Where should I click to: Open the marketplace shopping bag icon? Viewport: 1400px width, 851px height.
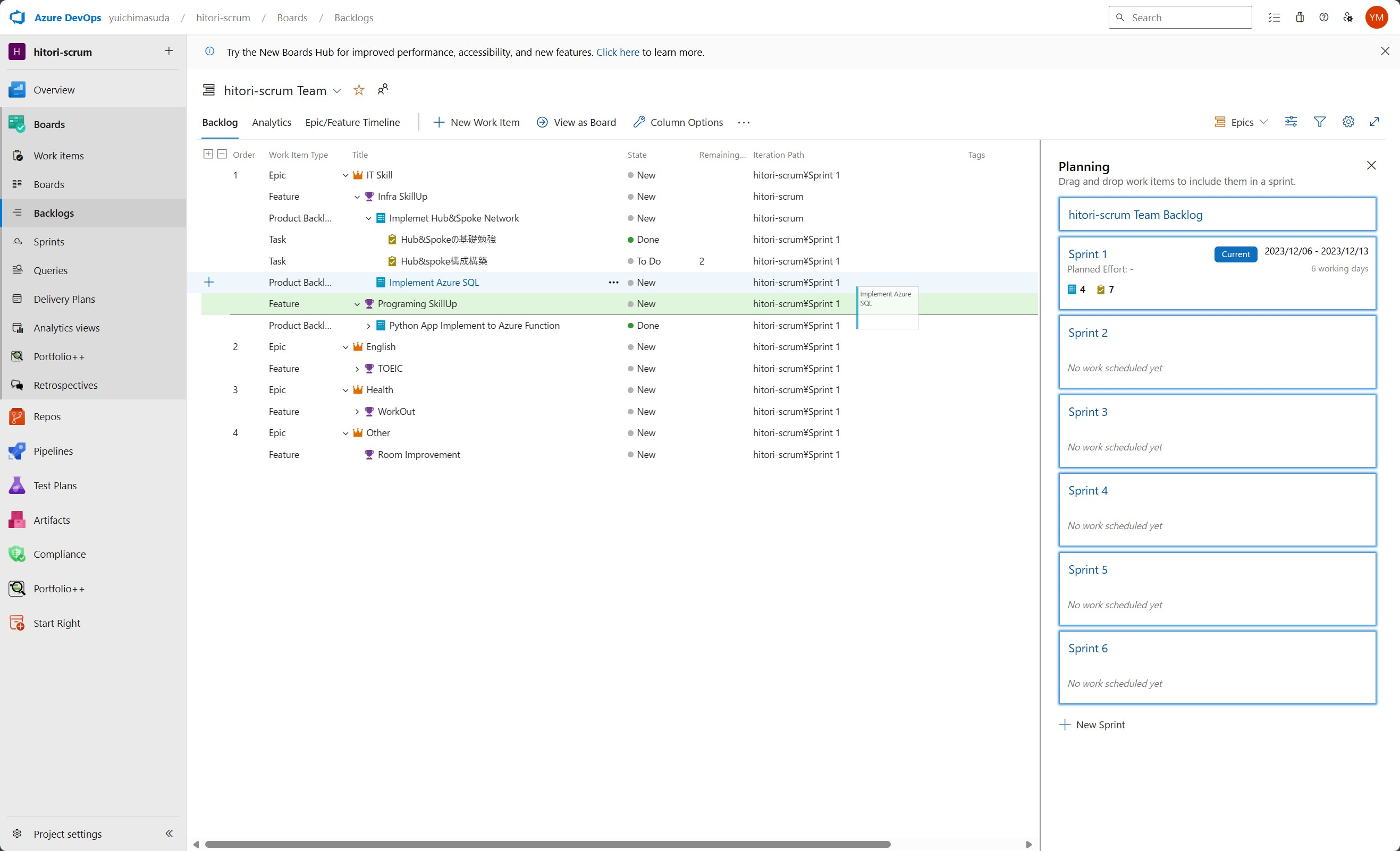pyautogui.click(x=1300, y=17)
